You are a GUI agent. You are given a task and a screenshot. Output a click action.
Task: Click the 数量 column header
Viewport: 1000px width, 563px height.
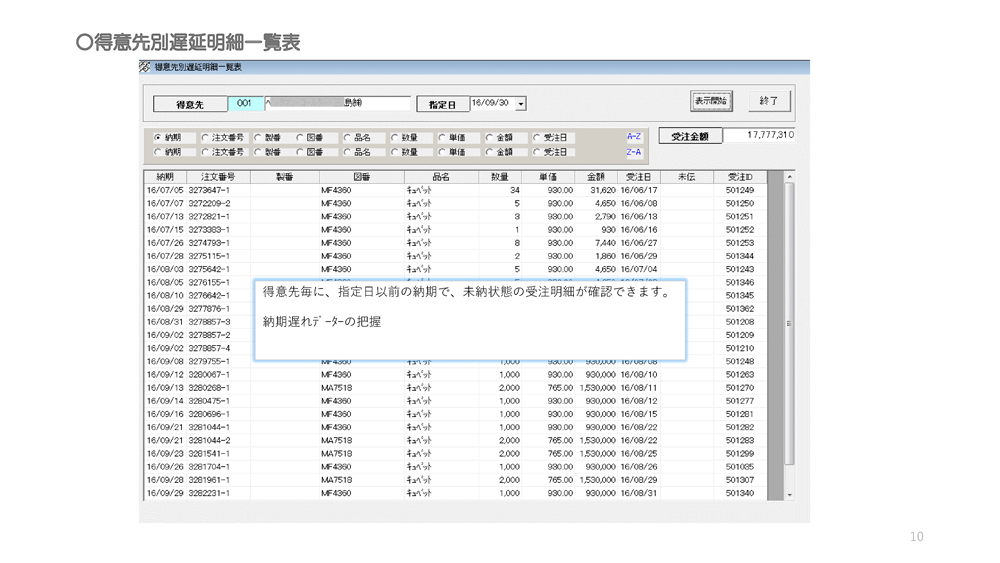pyautogui.click(x=500, y=177)
